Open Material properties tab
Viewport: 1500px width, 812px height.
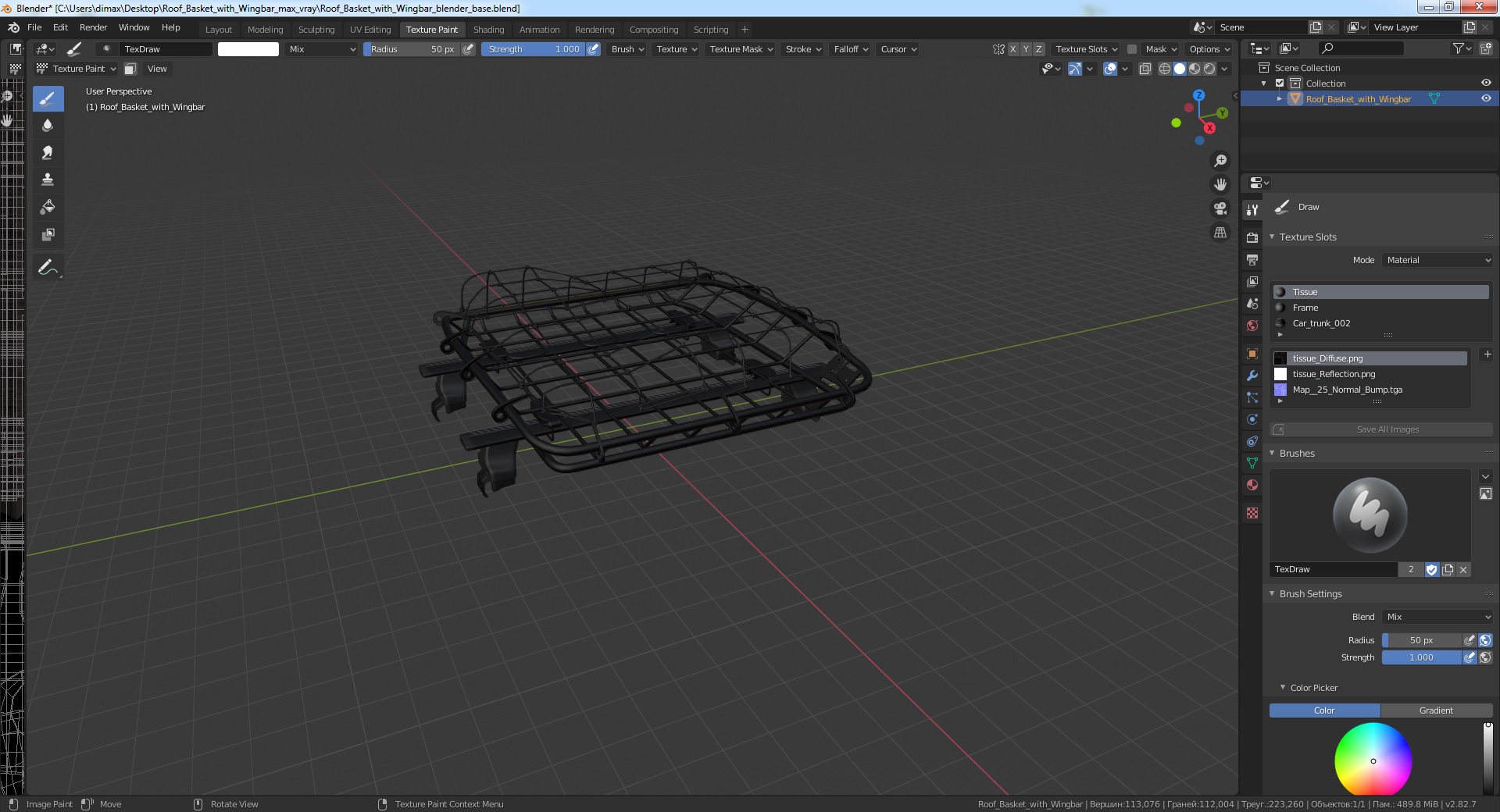point(1252,484)
